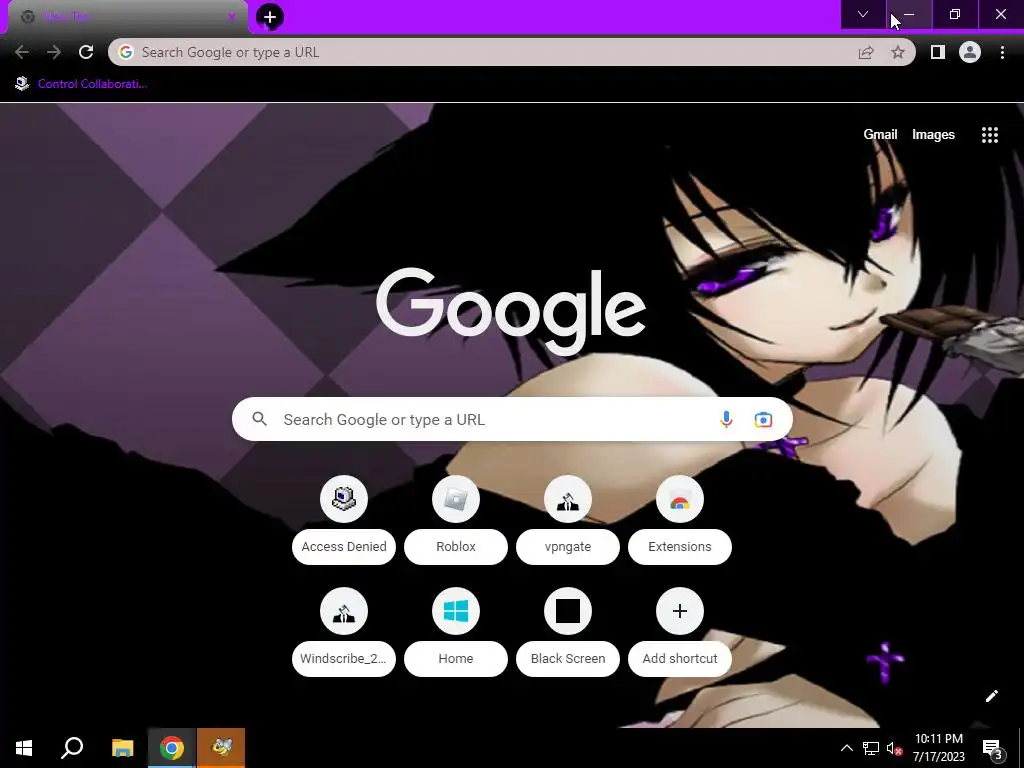Image resolution: width=1024 pixels, height=768 pixels.
Task: Open the taskbar clock and date
Action: point(938,748)
